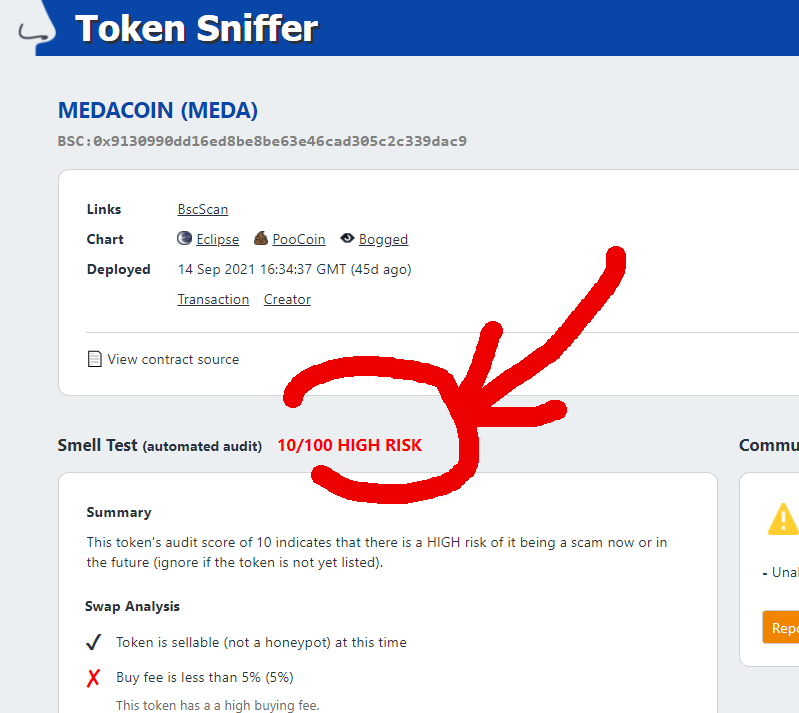
Task: Open the BscScan link
Action: [x=203, y=209]
